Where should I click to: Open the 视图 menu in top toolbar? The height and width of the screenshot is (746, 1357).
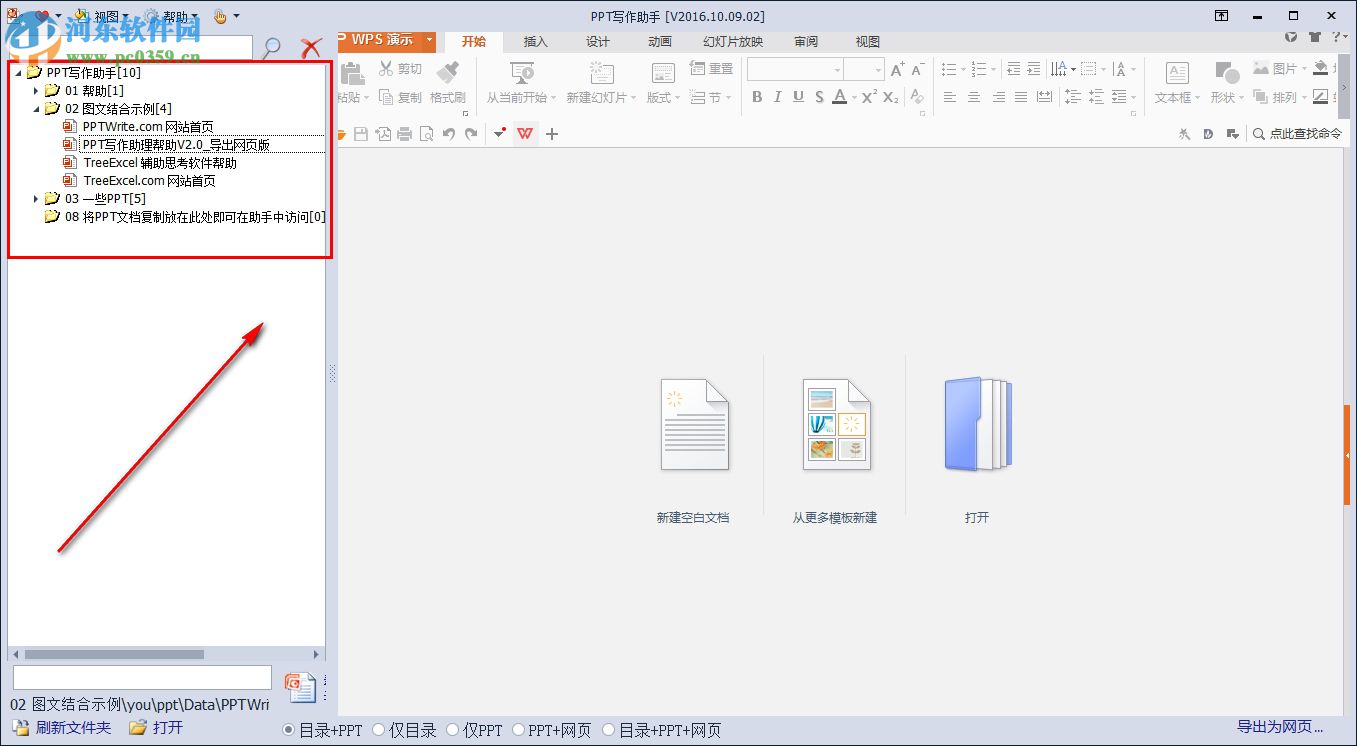tap(110, 17)
